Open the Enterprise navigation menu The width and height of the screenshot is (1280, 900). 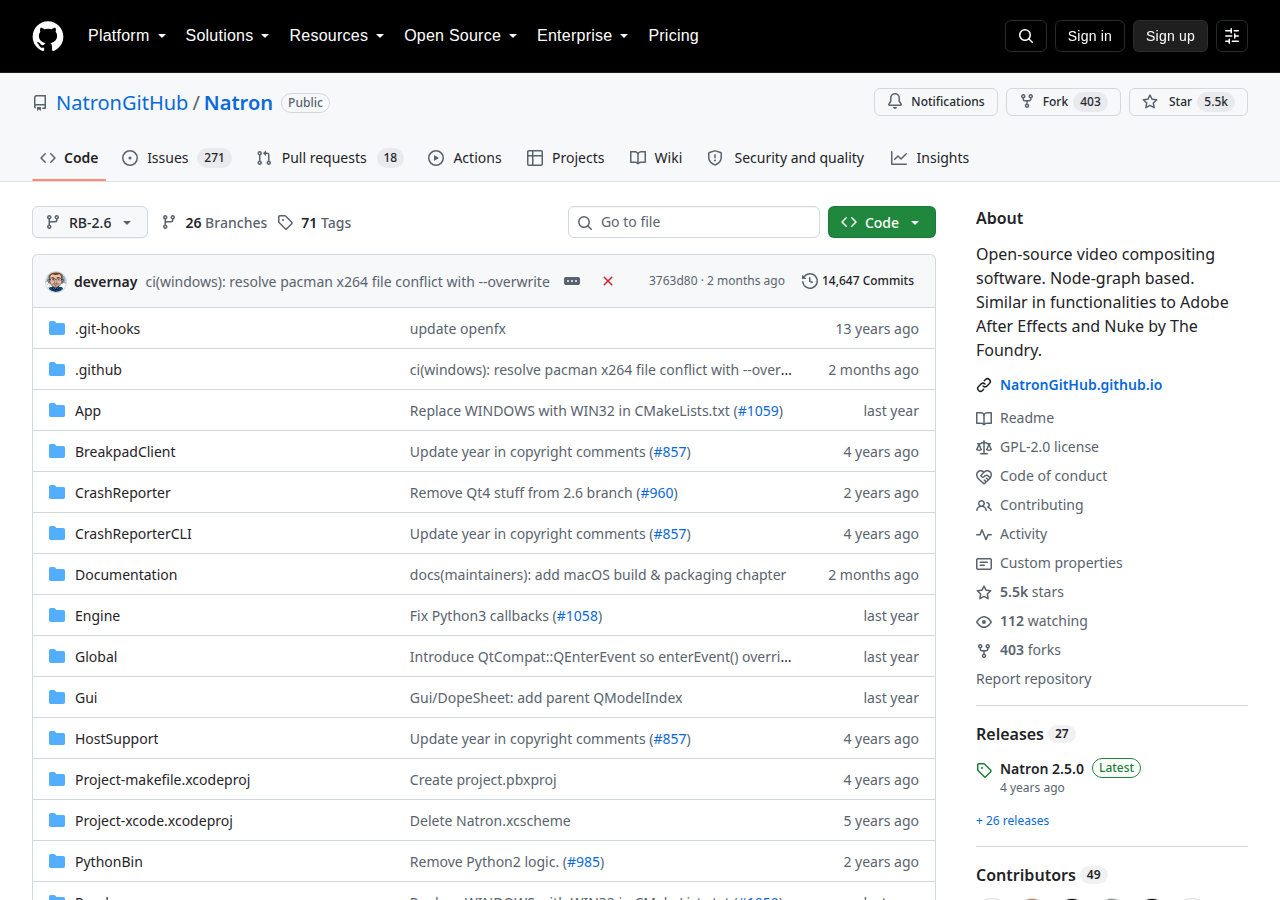point(582,36)
